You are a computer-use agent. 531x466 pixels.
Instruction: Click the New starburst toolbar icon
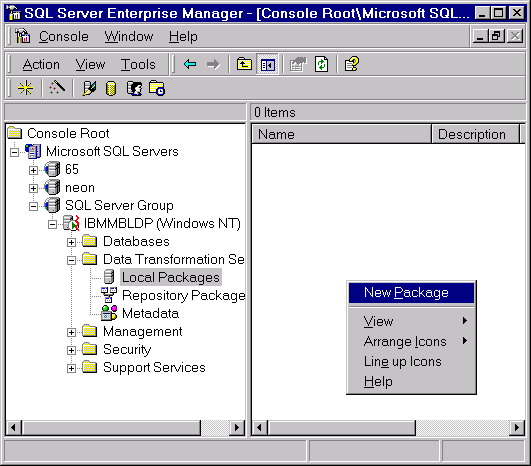25,88
